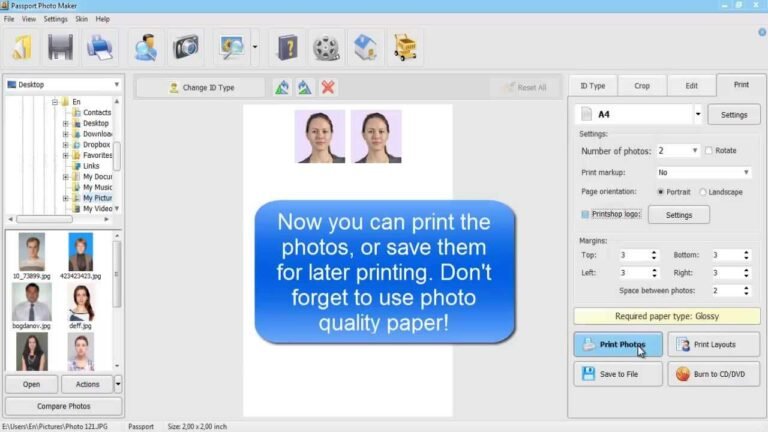Screen dimensions: 768x432
Task: Click the Right margin stepper
Action: tap(746, 272)
